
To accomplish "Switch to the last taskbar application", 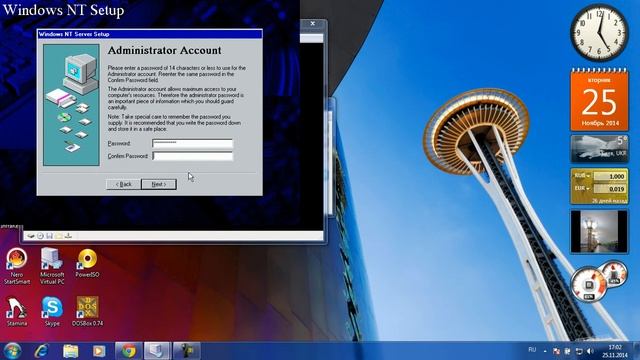I will click(x=187, y=351).
